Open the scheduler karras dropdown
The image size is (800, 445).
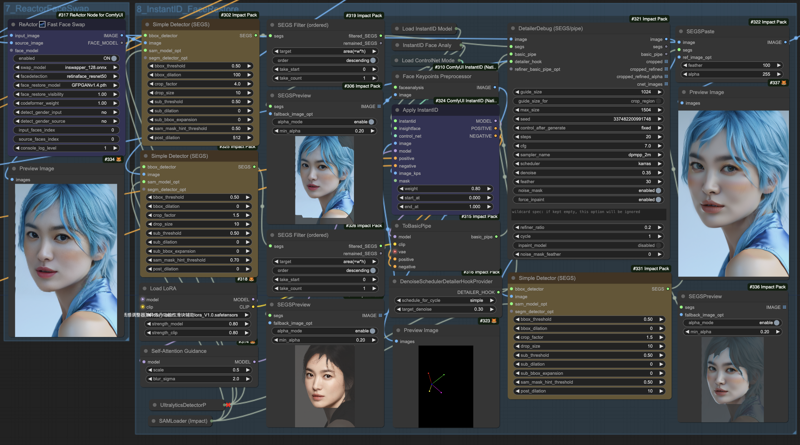tap(588, 164)
